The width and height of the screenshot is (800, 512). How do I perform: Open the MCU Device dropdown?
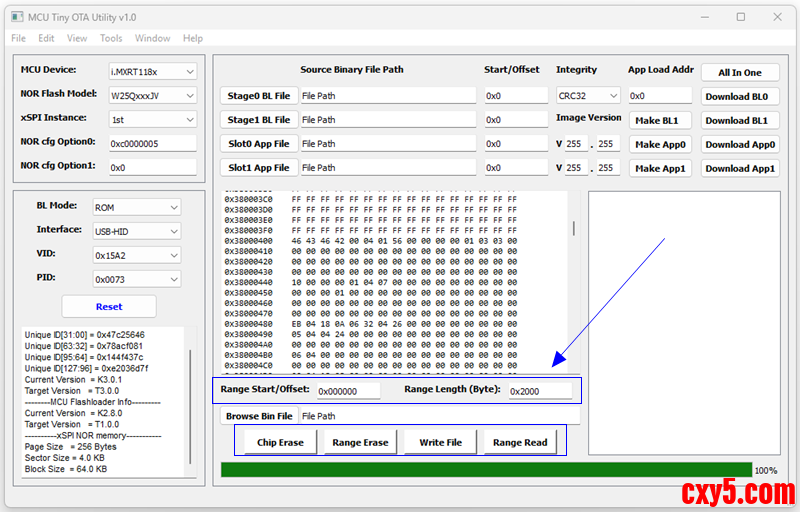point(152,72)
